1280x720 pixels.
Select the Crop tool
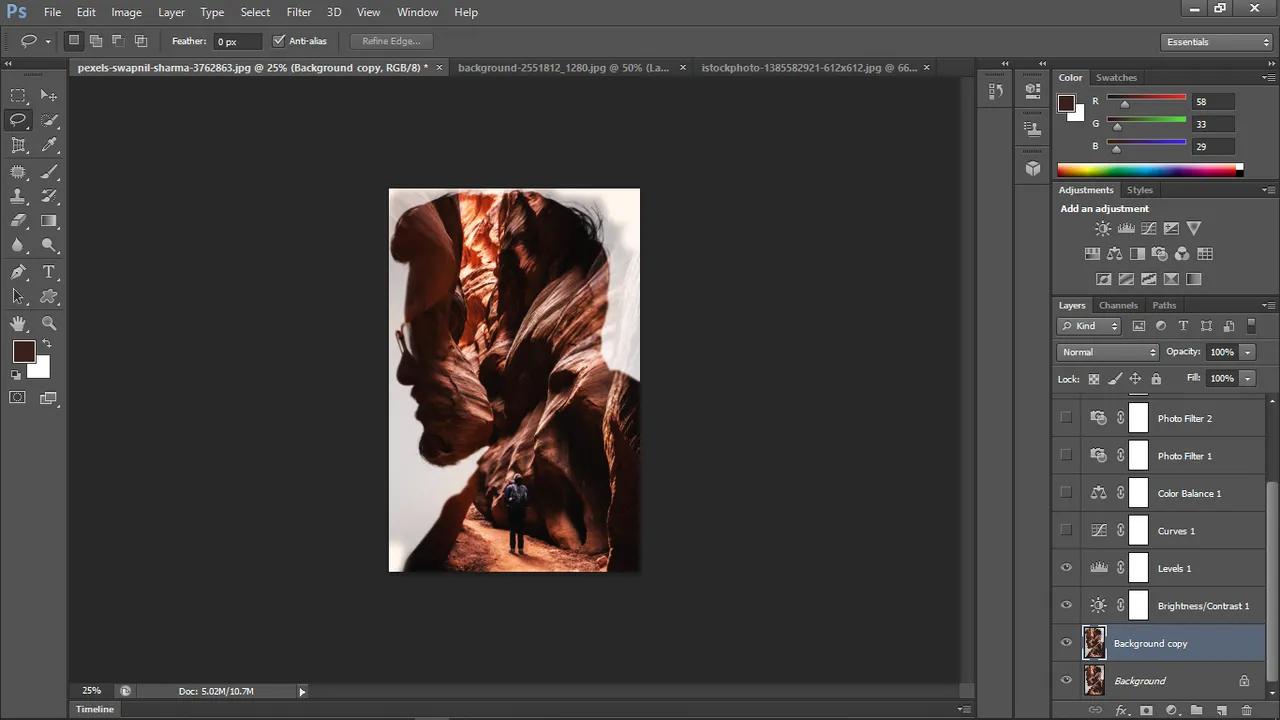[x=18, y=146]
